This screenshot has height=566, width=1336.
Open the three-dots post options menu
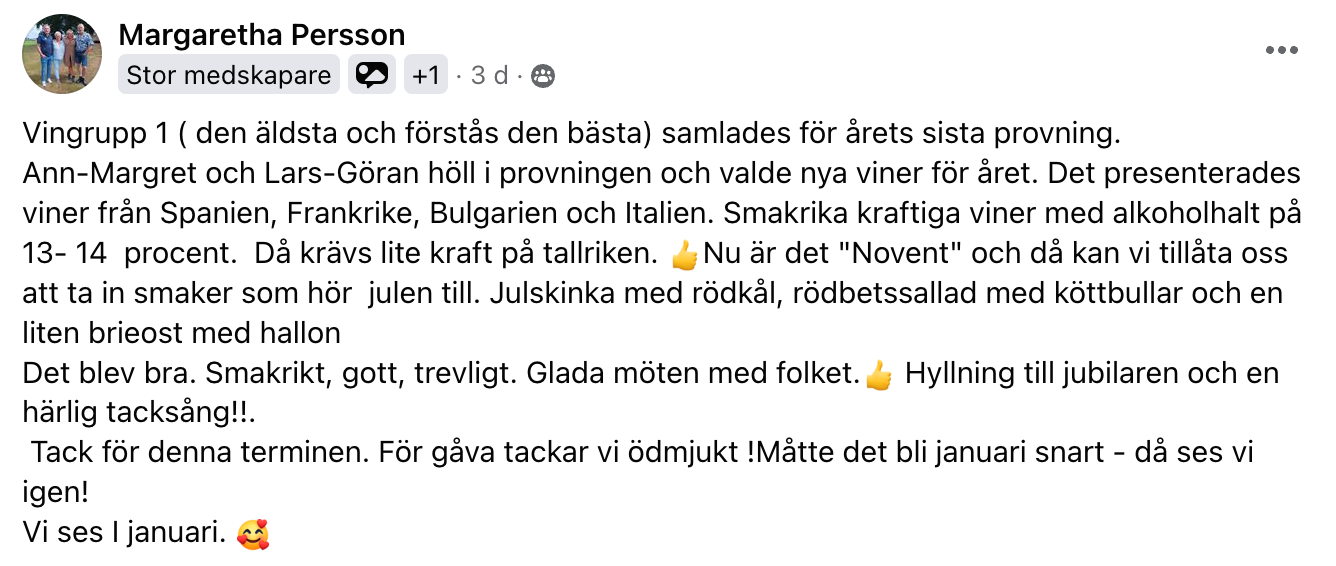(x=1281, y=51)
